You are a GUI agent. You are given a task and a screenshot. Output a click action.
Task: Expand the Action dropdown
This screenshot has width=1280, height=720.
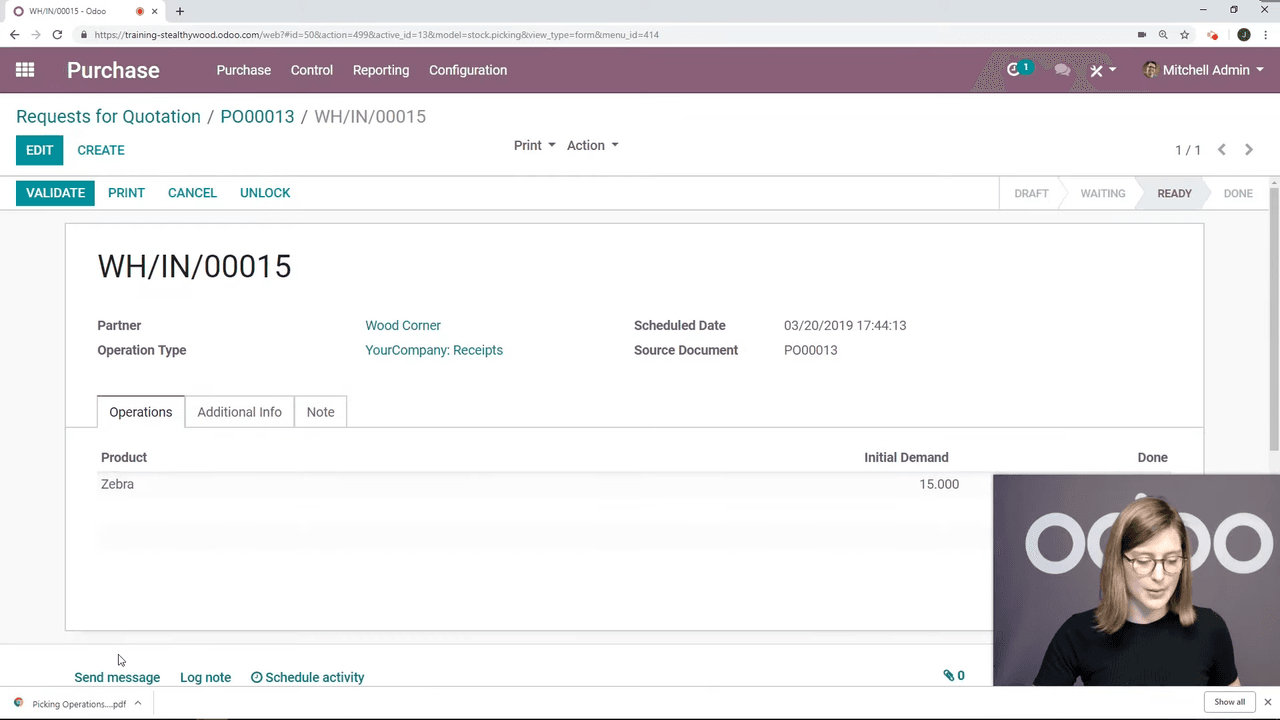(592, 146)
